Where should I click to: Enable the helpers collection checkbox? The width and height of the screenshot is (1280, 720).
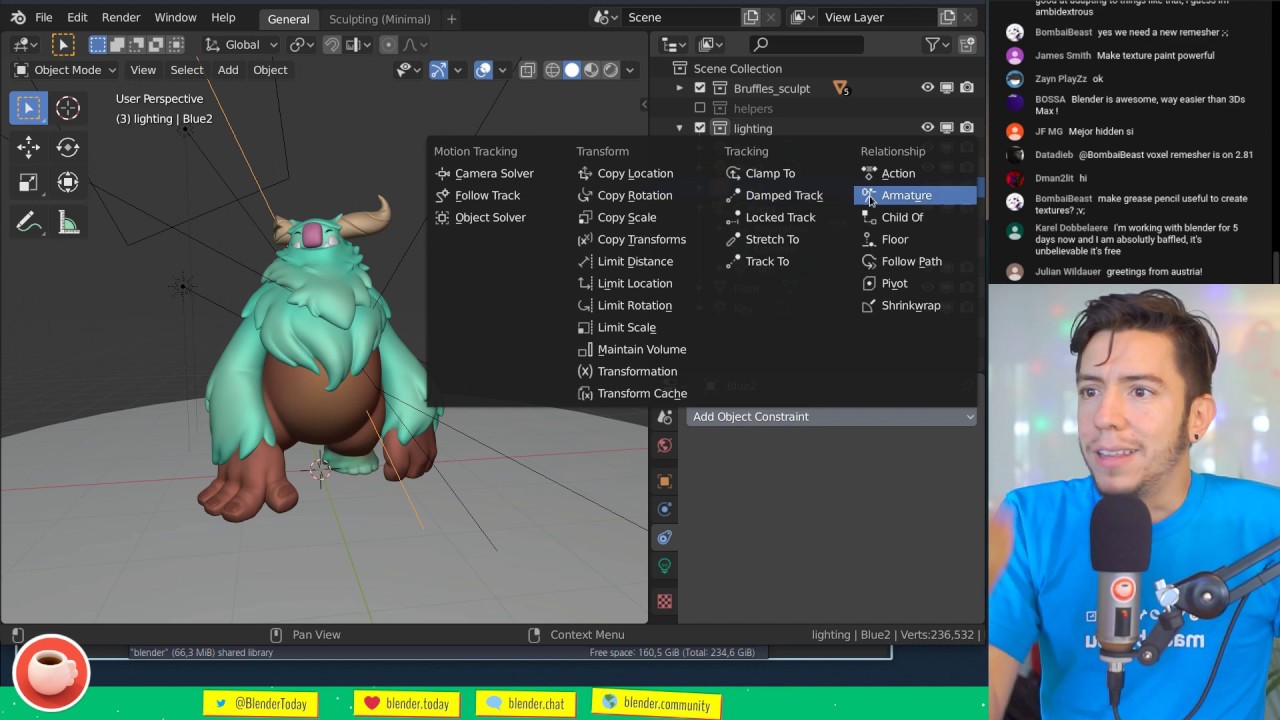[x=700, y=108]
